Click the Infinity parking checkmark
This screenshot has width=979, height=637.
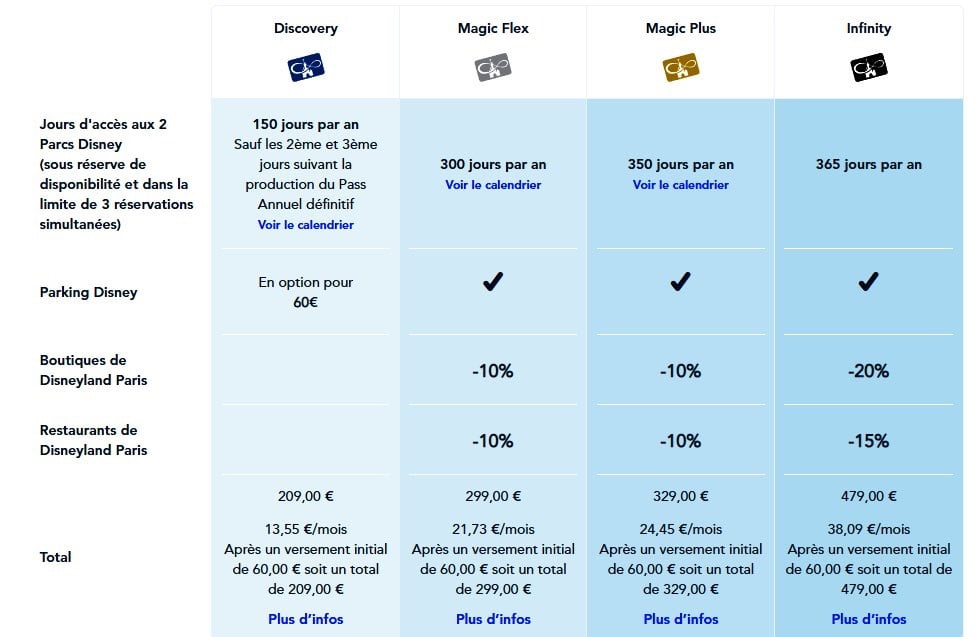pos(868,282)
